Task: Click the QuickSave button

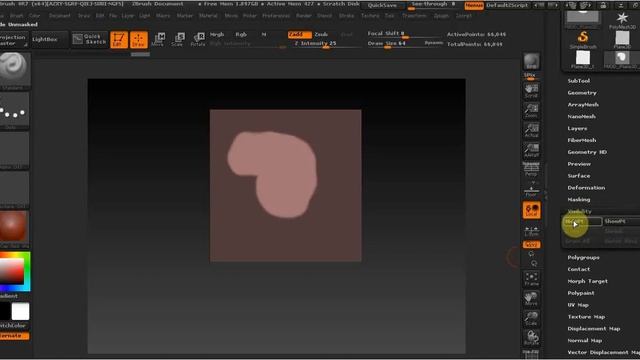Action: [382, 5]
